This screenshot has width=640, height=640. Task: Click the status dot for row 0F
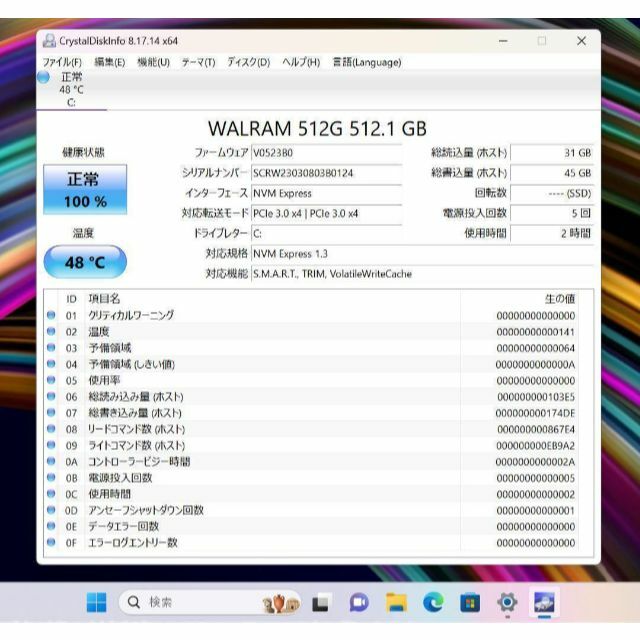[x=51, y=542]
